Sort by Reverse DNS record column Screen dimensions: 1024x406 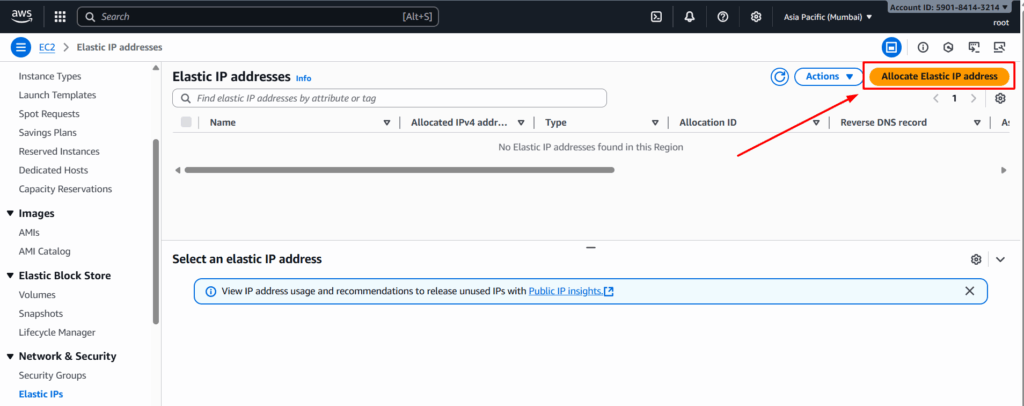coord(977,123)
